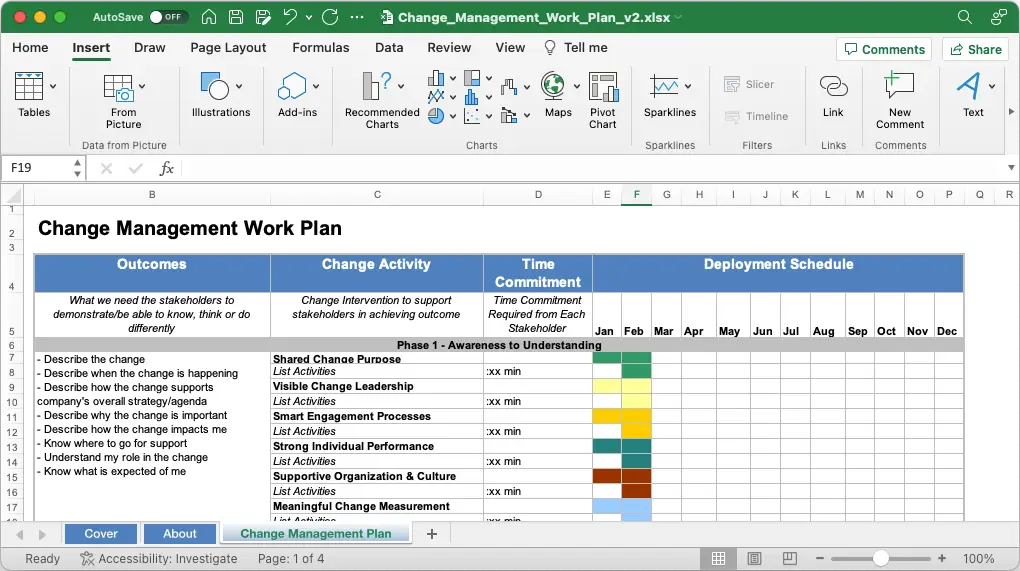1020x571 pixels.
Task: Insert a statistical histogram chart icon
Action: (x=472, y=97)
